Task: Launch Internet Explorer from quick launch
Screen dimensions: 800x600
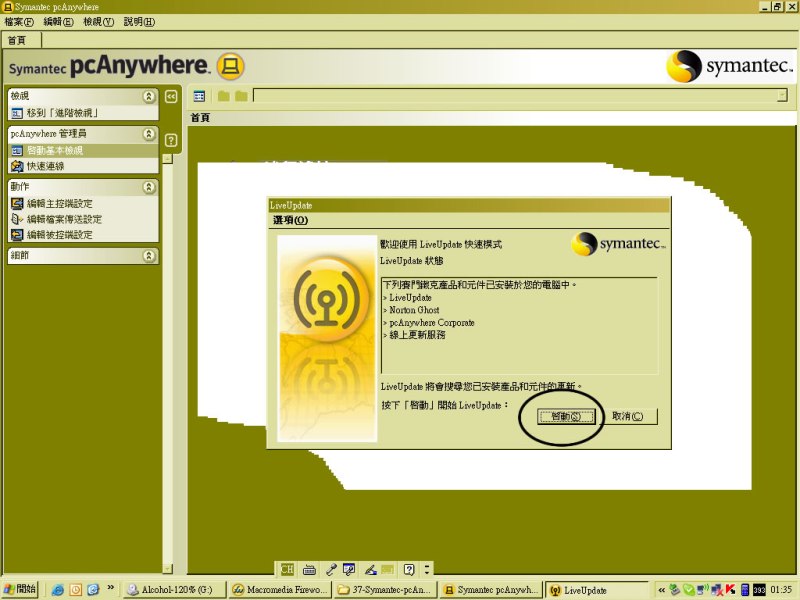Action: click(x=58, y=590)
